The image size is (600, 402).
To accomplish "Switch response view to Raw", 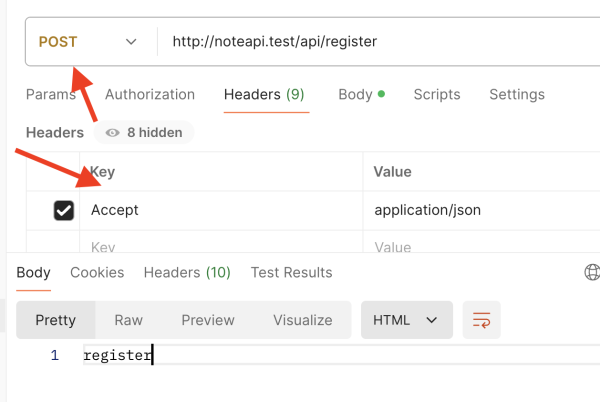I will (x=128, y=320).
